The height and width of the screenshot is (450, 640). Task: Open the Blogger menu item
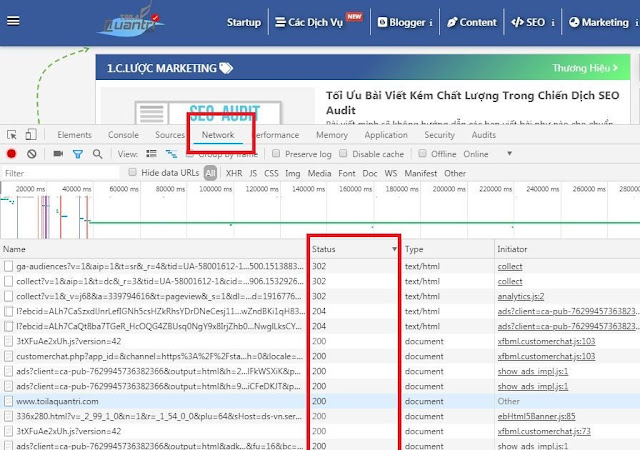404,22
